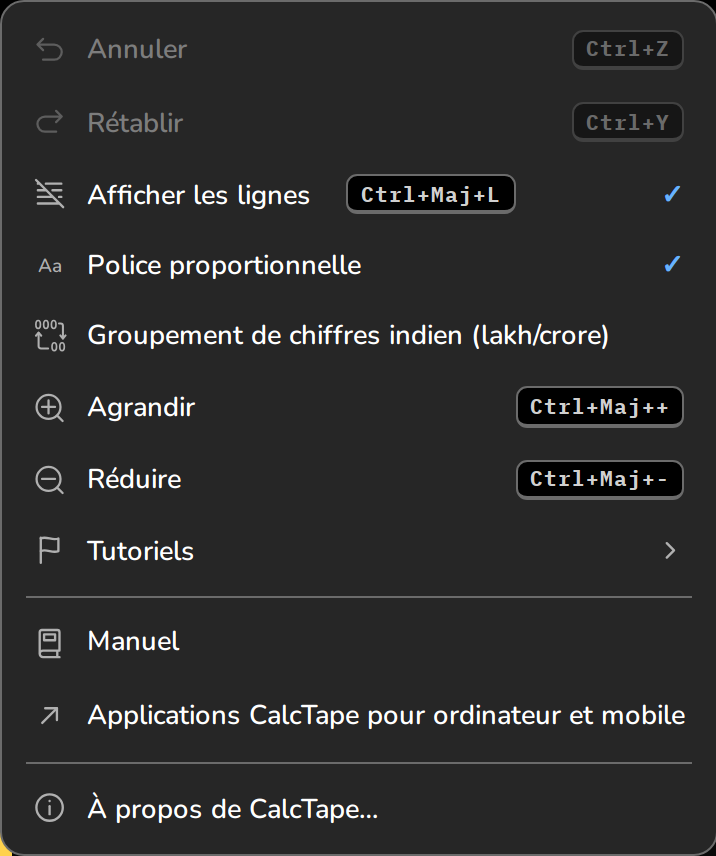Viewport: 716px width, 856px height.
Task: Open À propos de CalcTape…
Action: click(x=358, y=809)
